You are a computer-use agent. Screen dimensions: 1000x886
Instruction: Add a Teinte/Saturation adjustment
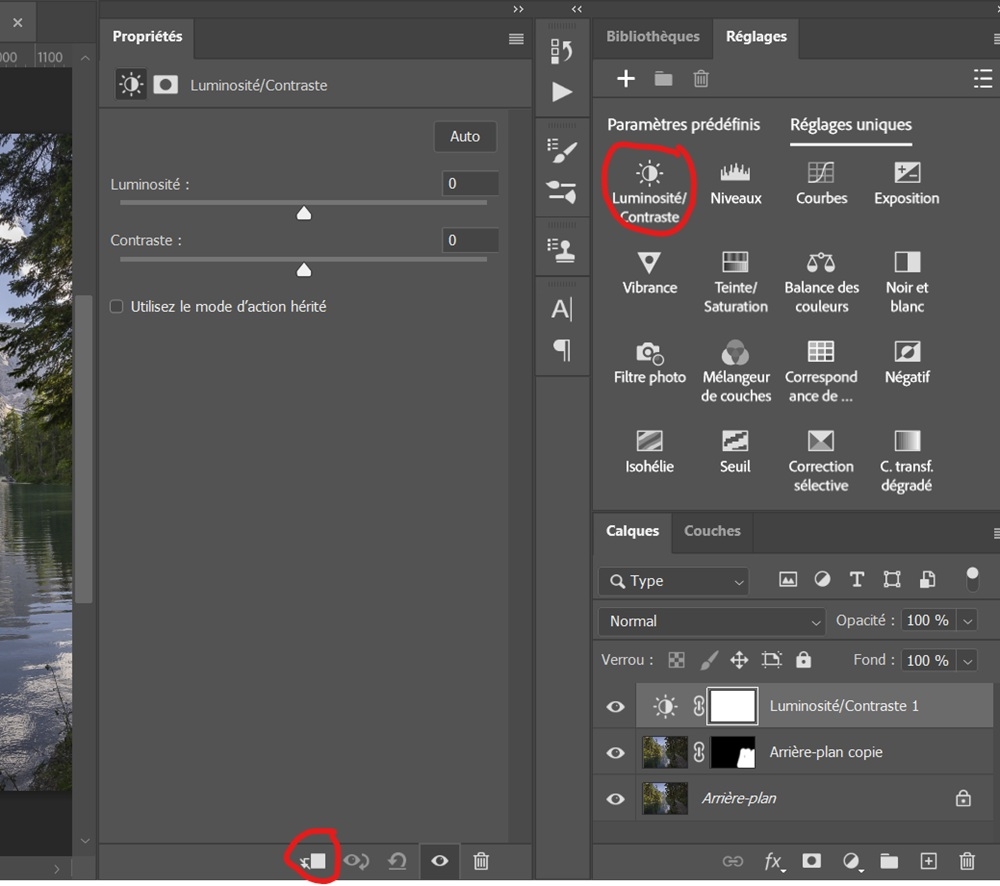coord(735,283)
